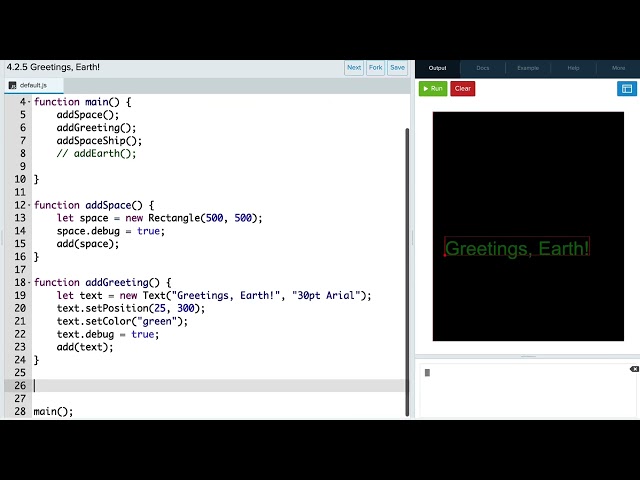The image size is (640, 480).
Task: Click line number 20 in the gutter
Action: click(x=20, y=308)
